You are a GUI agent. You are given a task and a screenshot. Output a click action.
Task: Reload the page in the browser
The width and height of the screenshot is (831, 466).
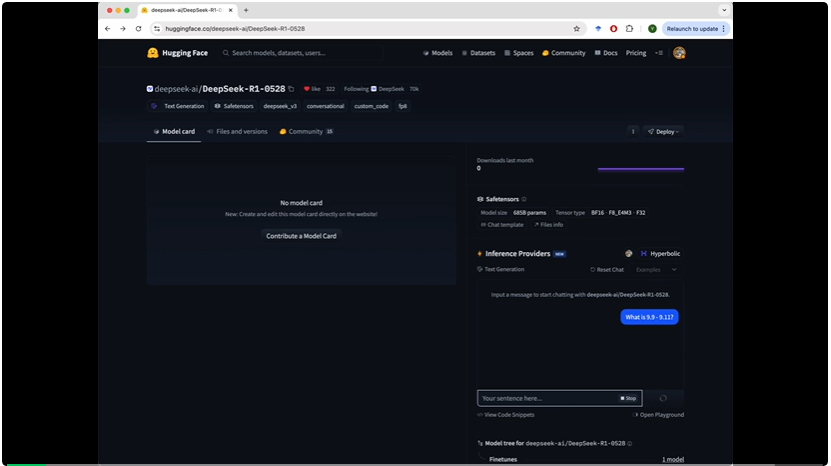[x=138, y=29]
